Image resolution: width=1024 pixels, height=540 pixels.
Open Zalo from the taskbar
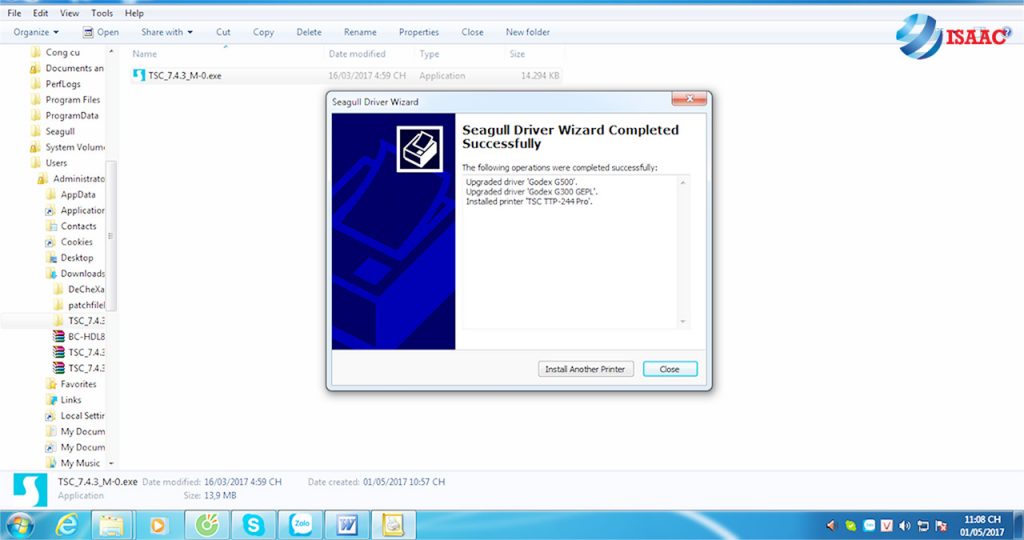pos(300,525)
